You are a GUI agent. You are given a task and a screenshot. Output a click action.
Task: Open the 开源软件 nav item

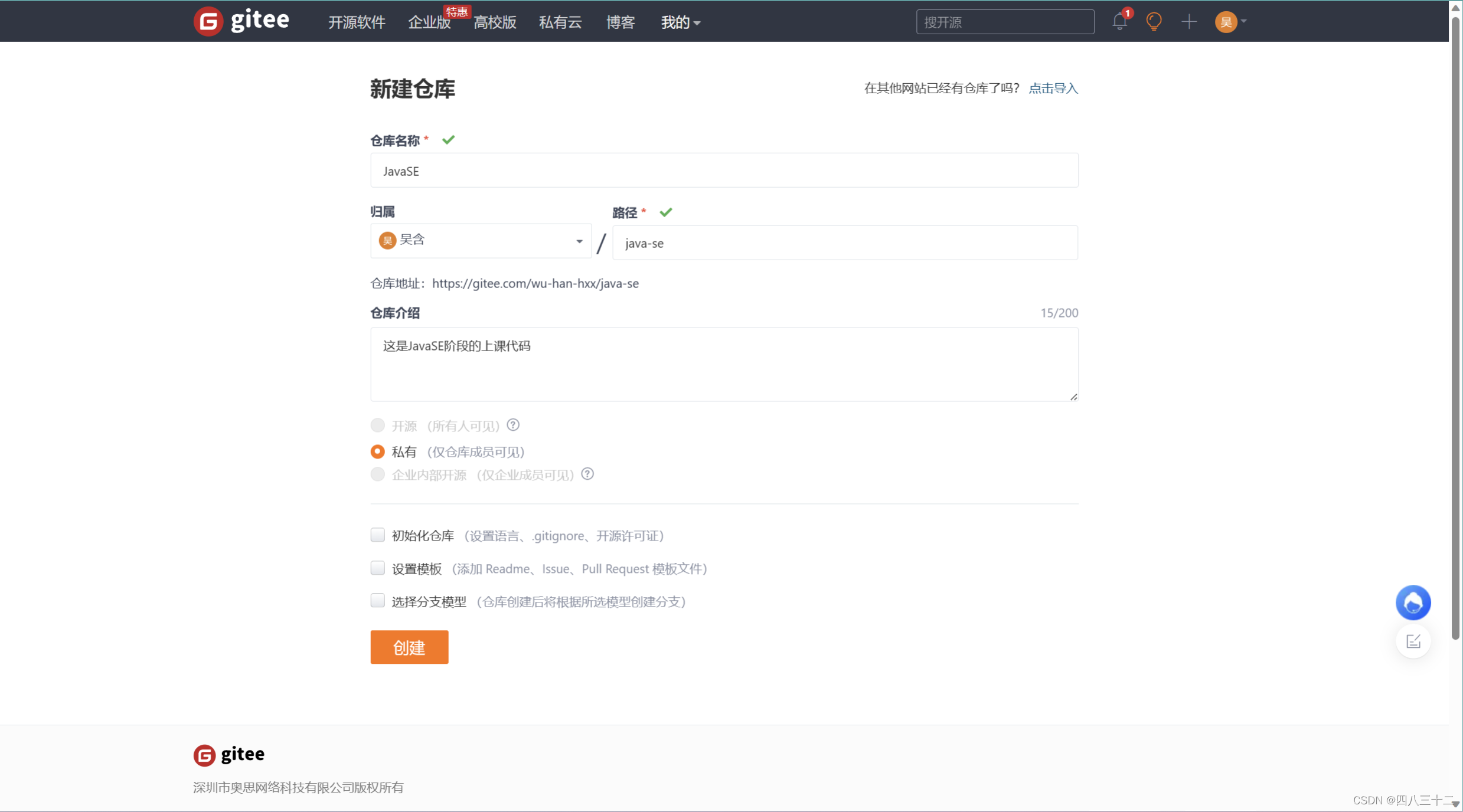pos(357,22)
